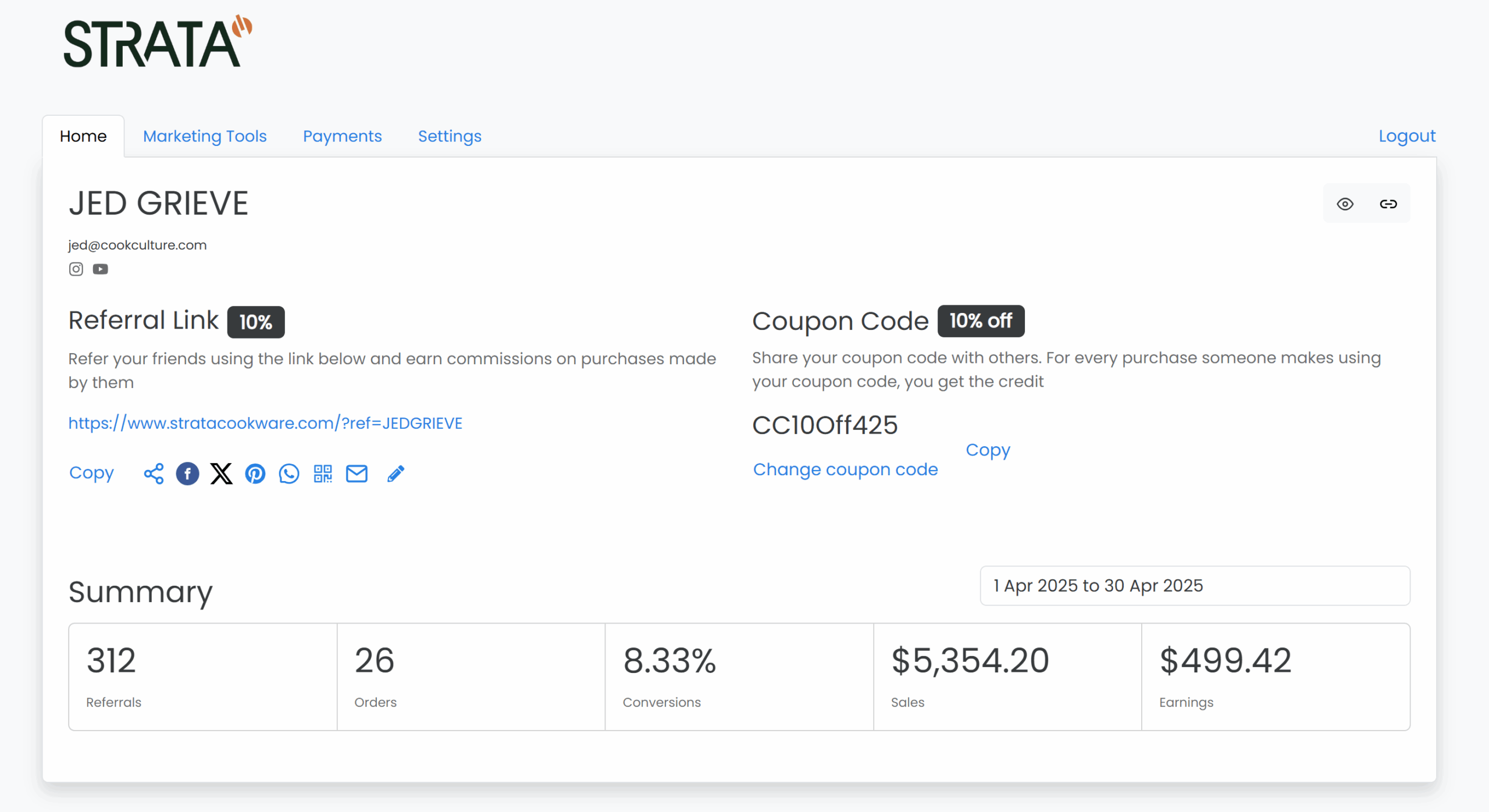Open the Instagram profile icon
The width and height of the screenshot is (1489, 812).
[76, 269]
